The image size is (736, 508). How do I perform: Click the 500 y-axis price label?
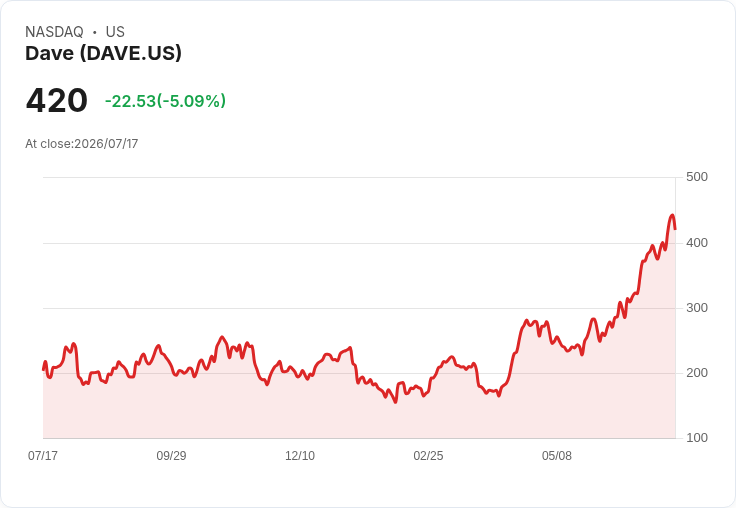(697, 177)
